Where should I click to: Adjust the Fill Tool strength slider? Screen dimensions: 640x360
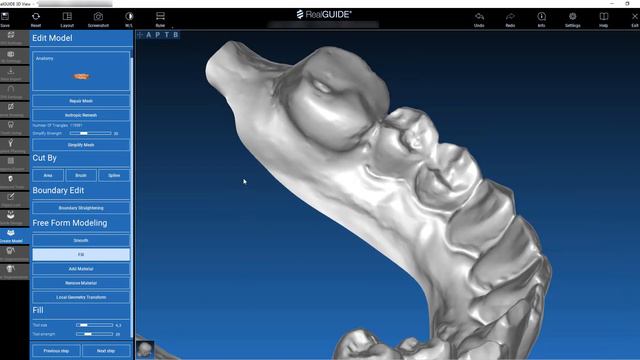pyautogui.click(x=94, y=334)
